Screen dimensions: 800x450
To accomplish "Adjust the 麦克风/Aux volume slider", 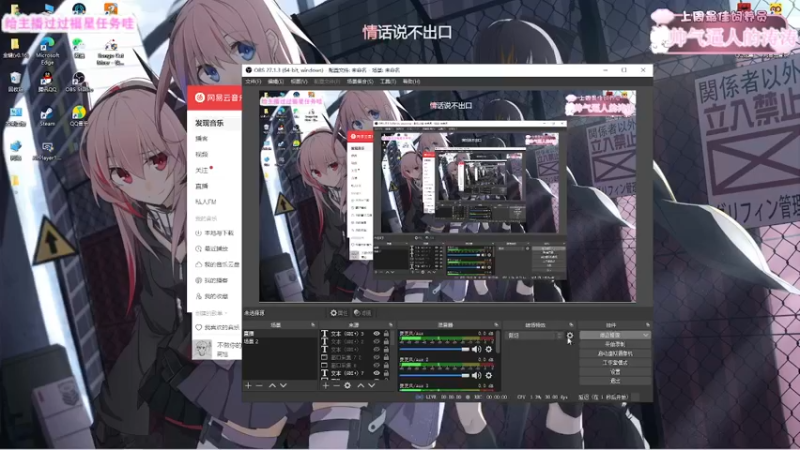I will (x=435, y=349).
